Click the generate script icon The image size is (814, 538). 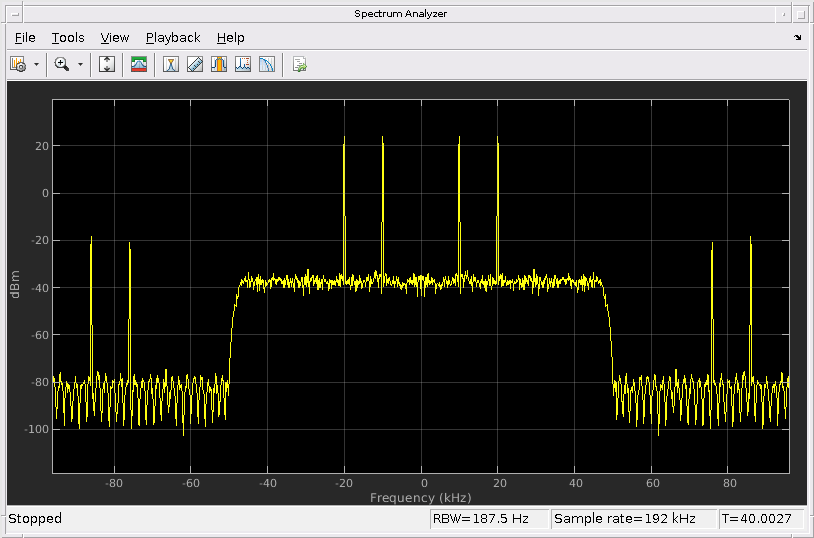300,64
